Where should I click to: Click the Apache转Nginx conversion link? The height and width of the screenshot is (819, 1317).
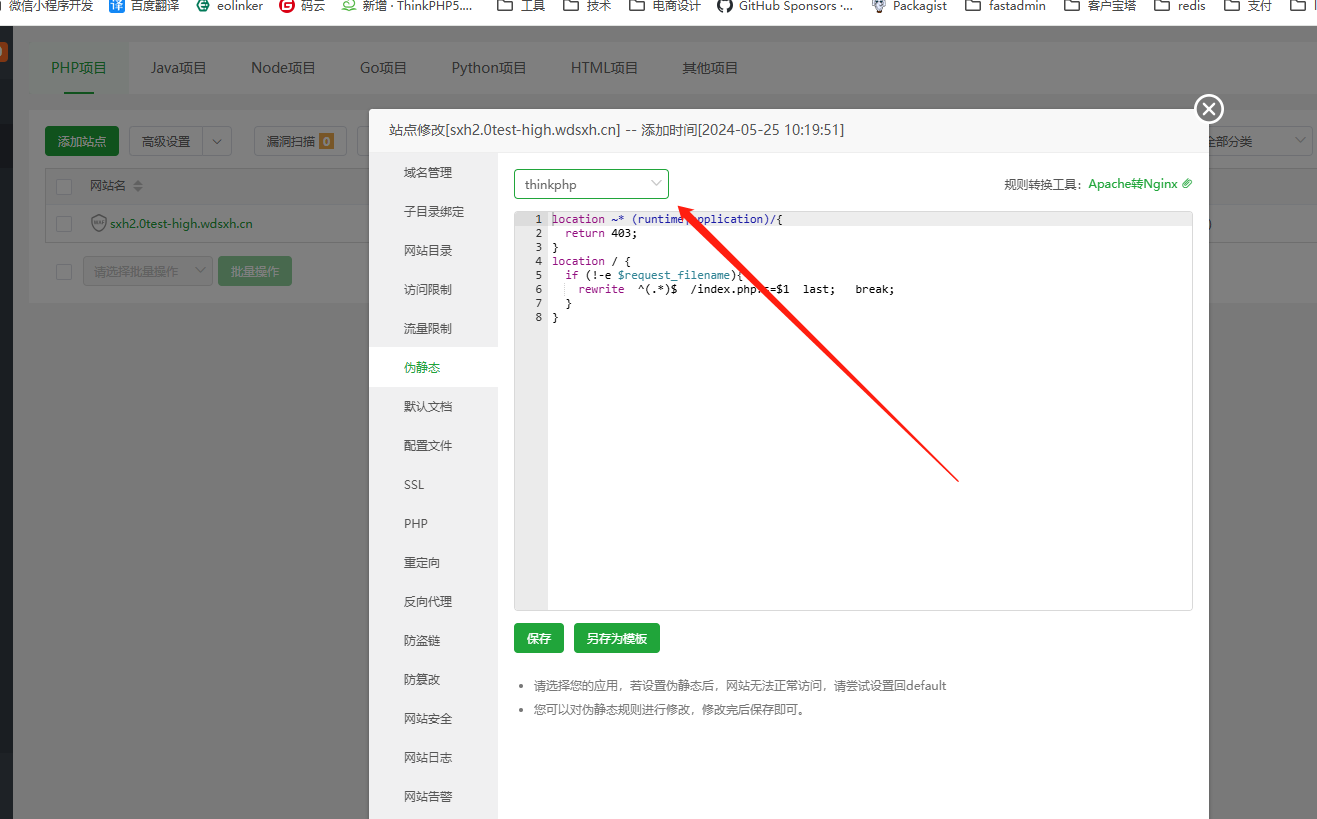1140,184
